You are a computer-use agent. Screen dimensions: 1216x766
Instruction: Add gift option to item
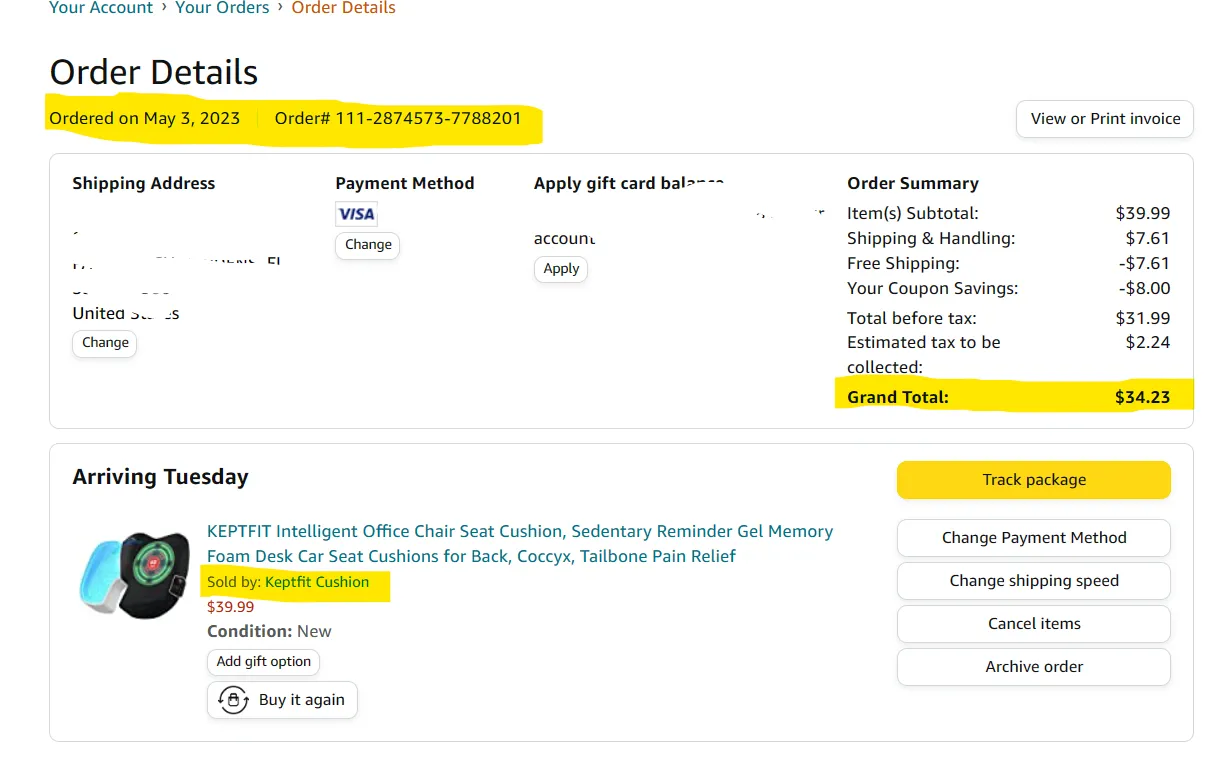(264, 662)
